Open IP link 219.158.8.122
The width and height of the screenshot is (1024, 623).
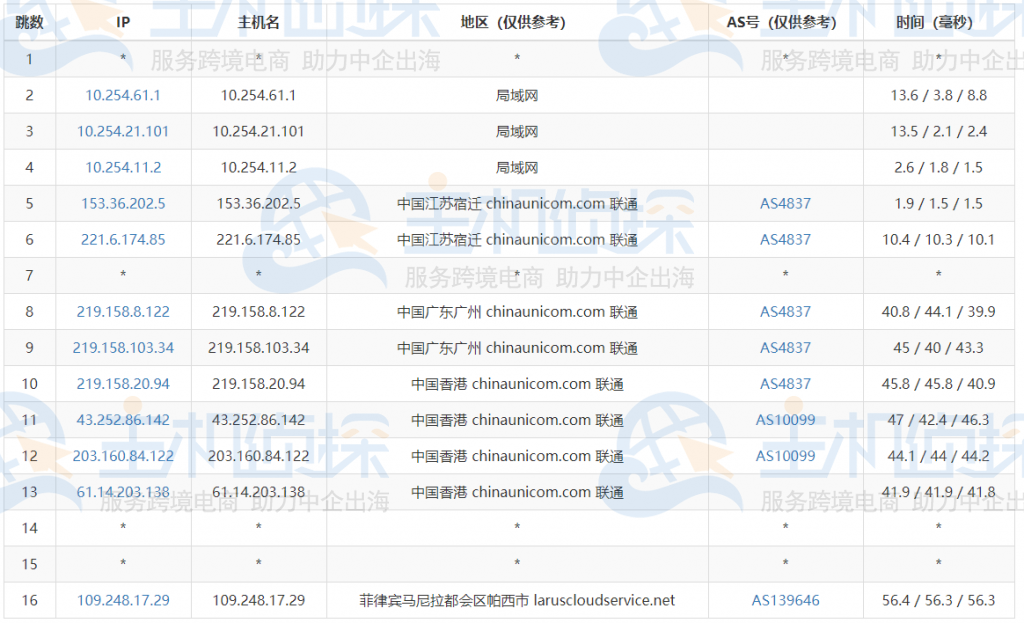[123, 312]
